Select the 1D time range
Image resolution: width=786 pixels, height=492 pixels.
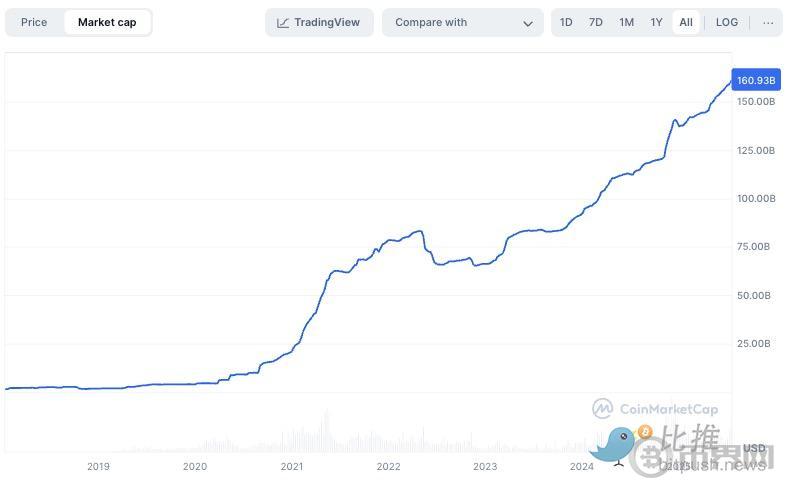(566, 22)
